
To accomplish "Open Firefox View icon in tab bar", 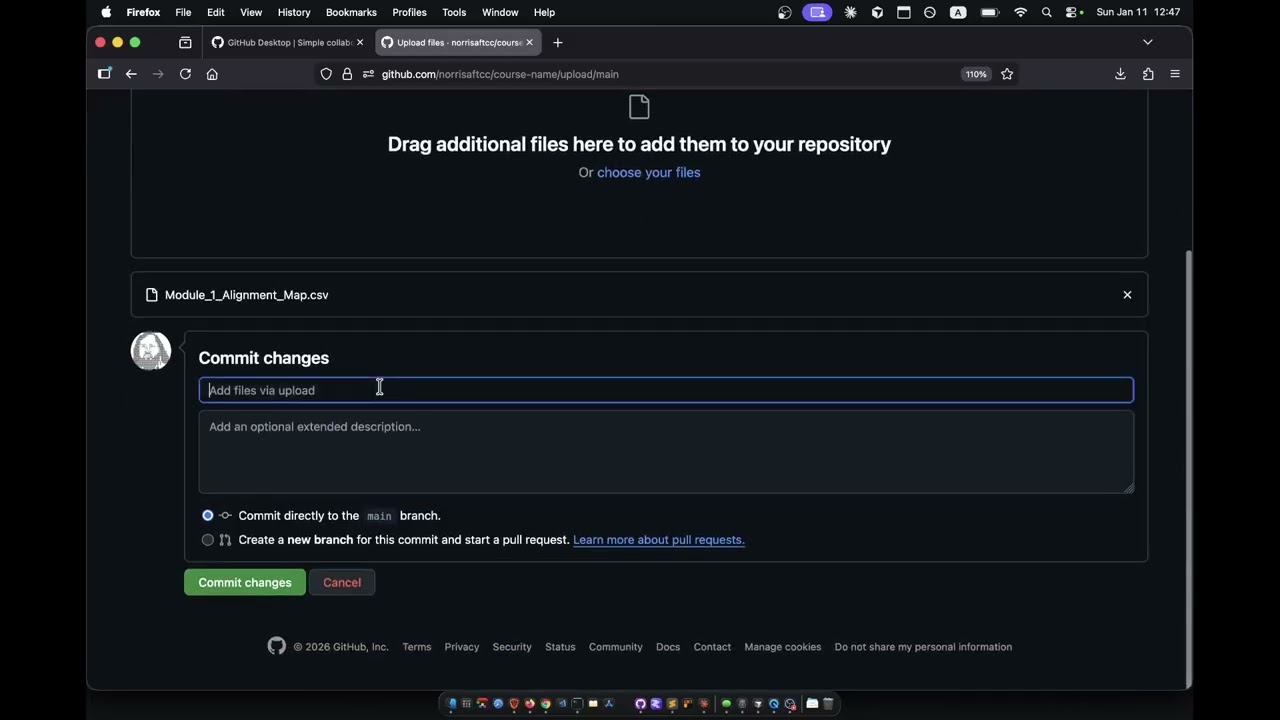I will (x=185, y=42).
